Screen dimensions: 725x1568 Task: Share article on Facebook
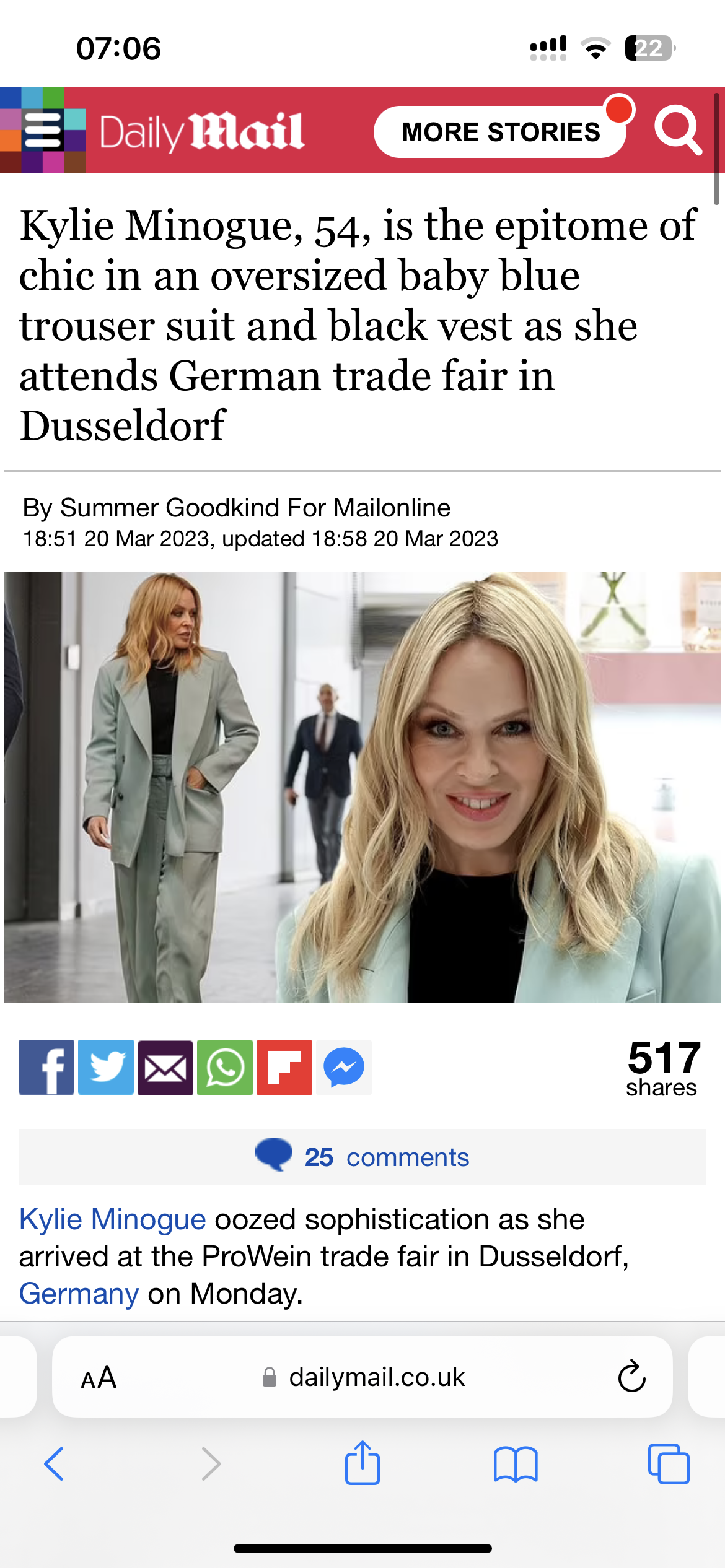coord(46,1068)
